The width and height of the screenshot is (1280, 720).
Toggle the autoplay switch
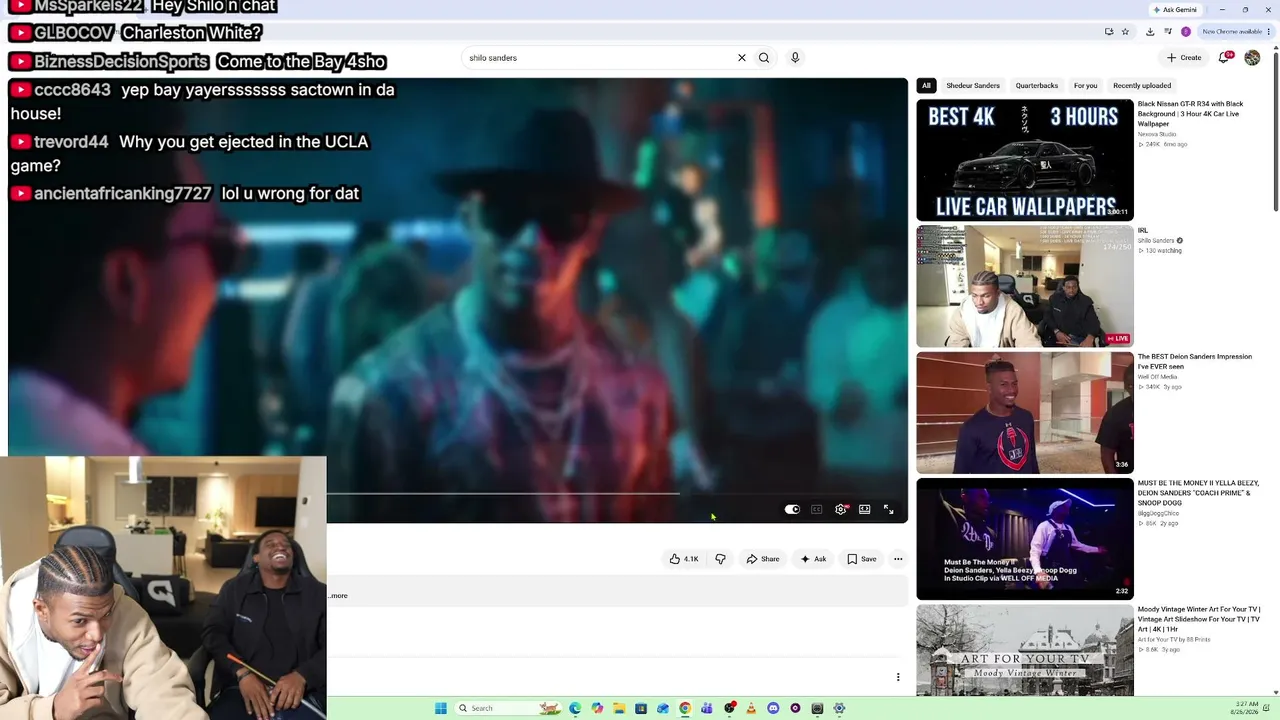(792, 510)
